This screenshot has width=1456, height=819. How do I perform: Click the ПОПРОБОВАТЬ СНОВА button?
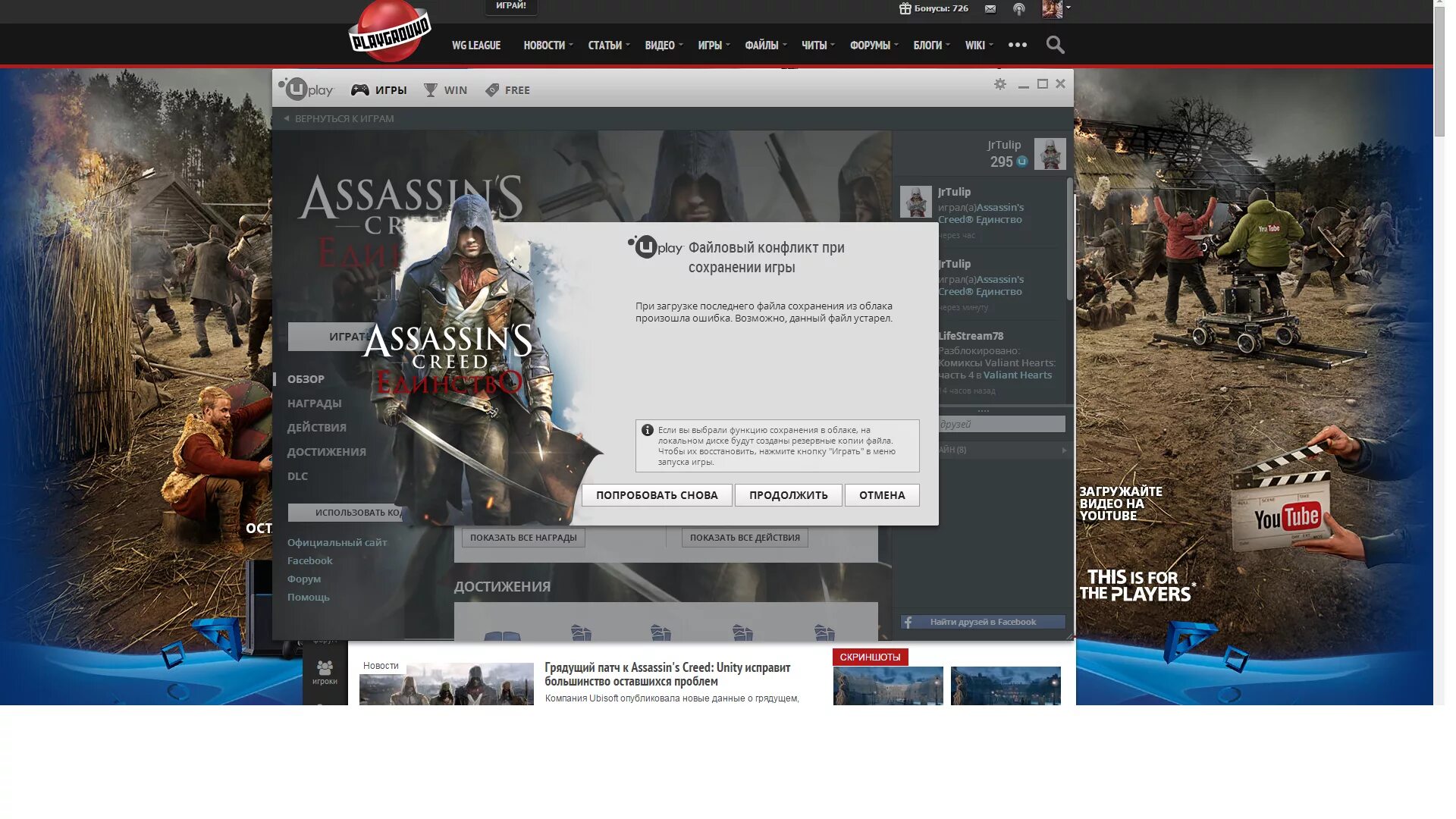coord(657,495)
